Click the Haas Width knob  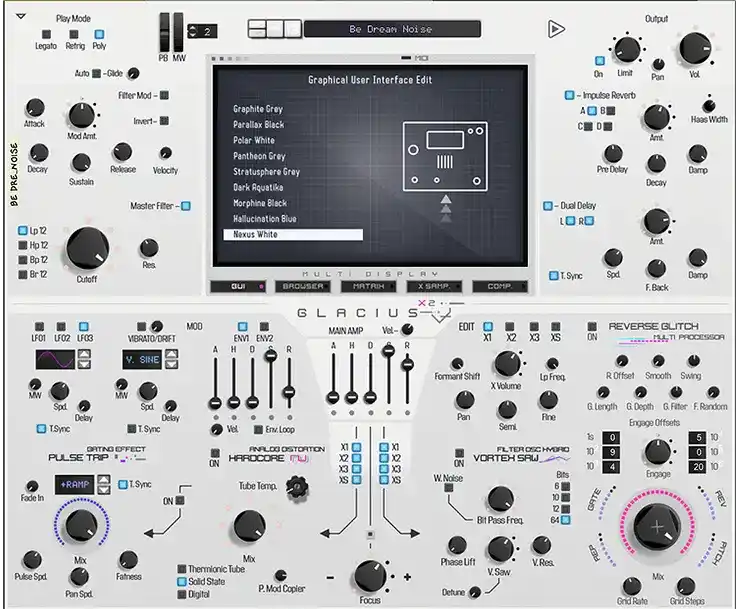point(708,105)
